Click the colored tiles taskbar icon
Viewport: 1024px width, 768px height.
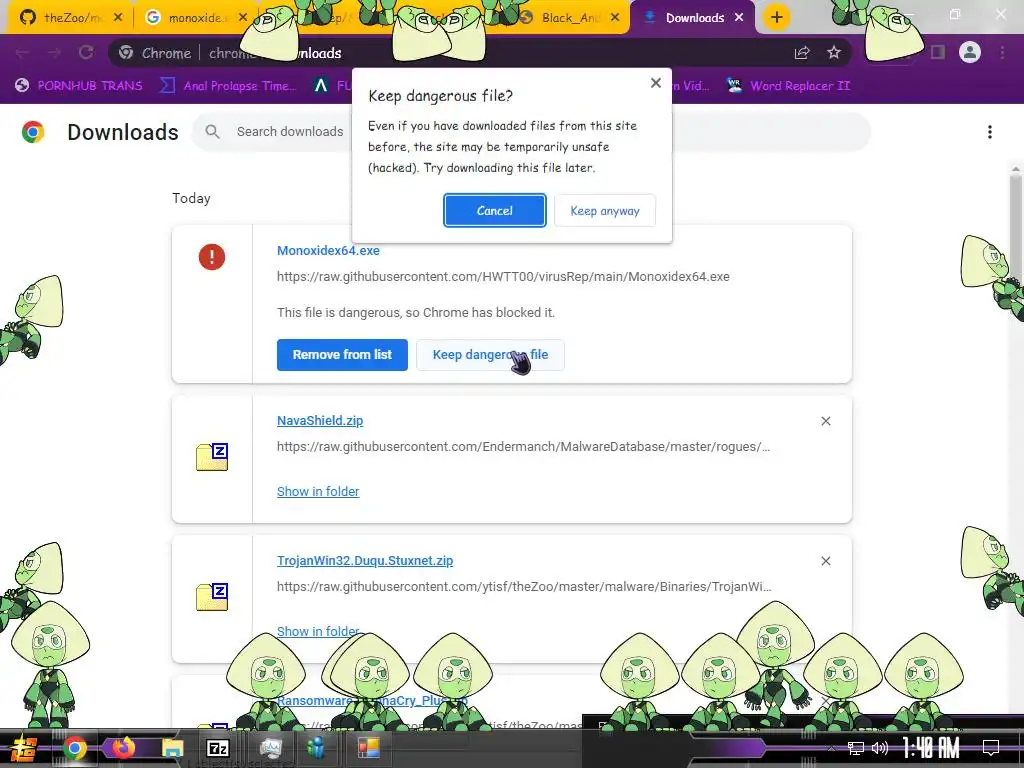pyautogui.click(x=368, y=748)
